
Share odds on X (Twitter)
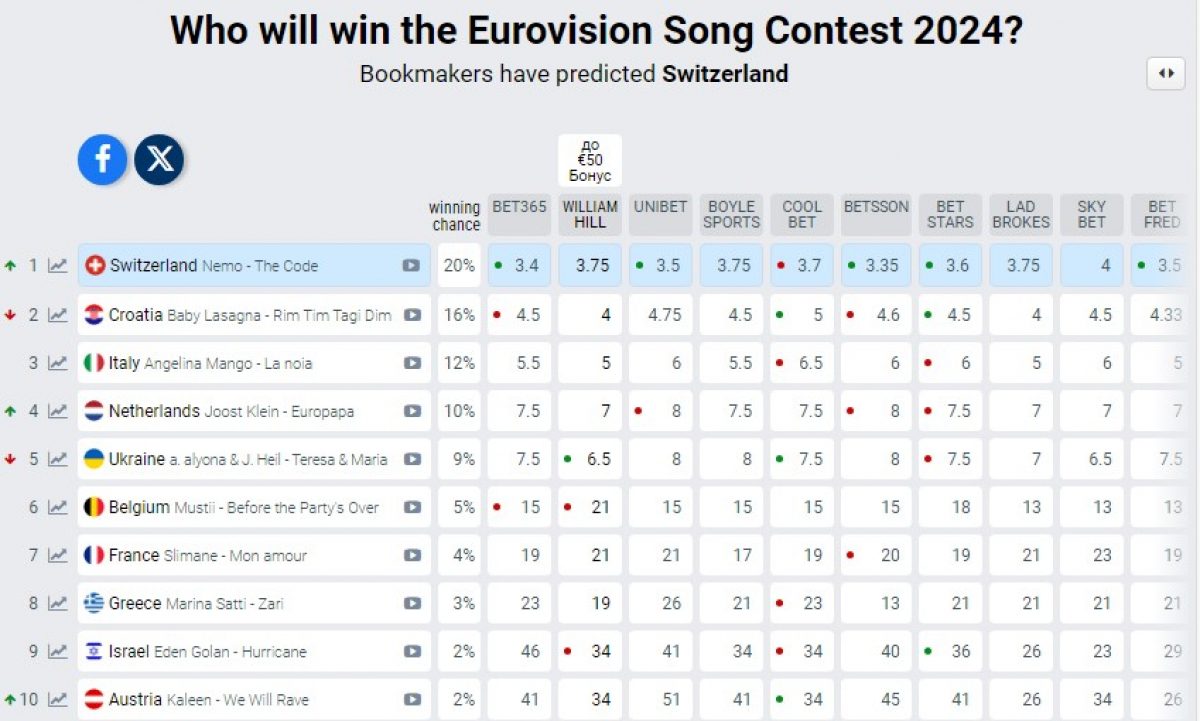(x=159, y=160)
